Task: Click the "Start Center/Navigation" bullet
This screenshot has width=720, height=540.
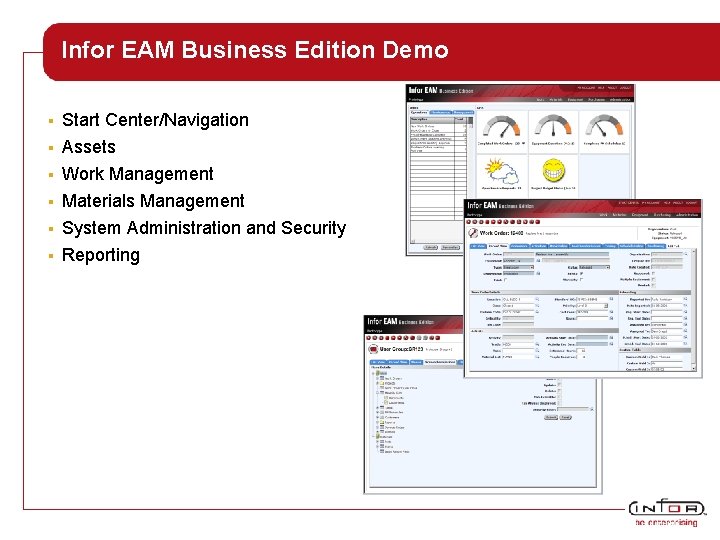Action: pyautogui.click(x=155, y=120)
